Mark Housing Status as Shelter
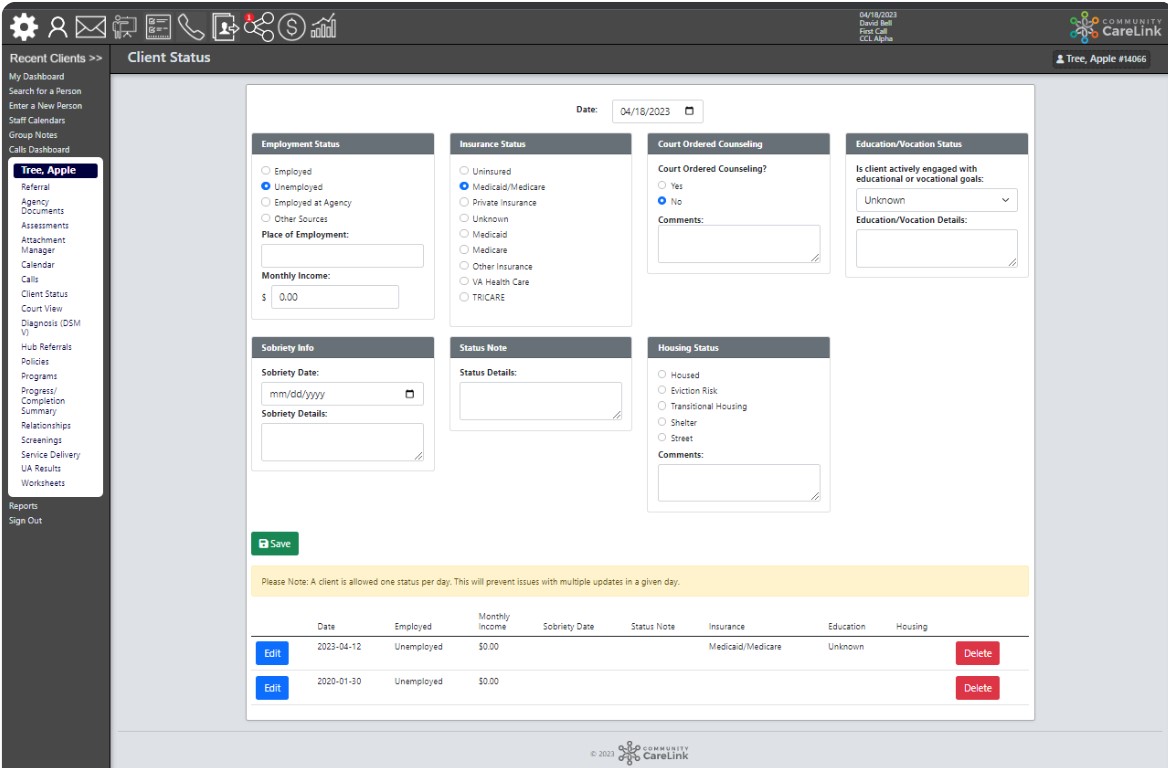This screenshot has width=1168, height=768. pyautogui.click(x=660, y=422)
